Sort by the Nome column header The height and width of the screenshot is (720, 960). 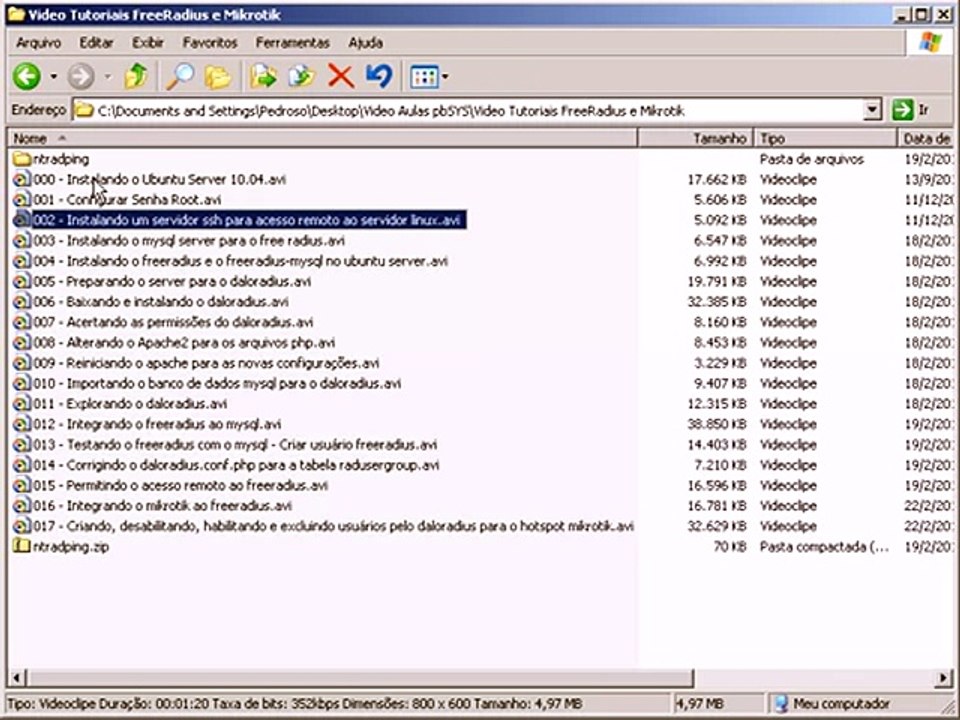(x=322, y=138)
